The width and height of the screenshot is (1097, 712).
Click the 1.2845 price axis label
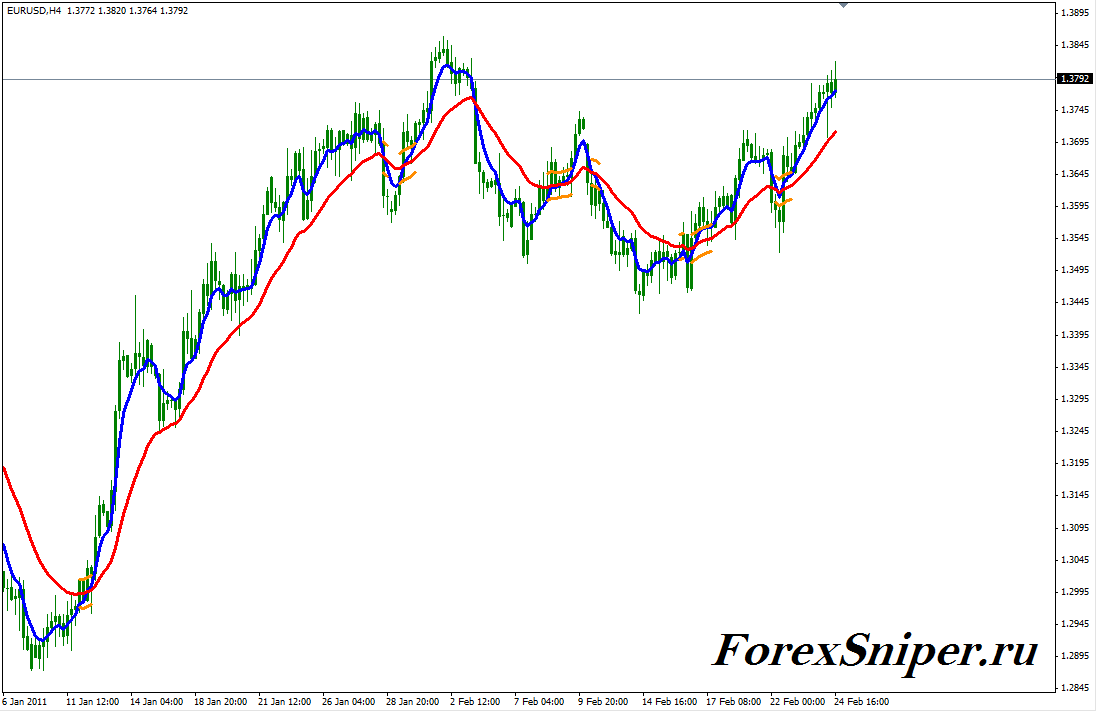1074,688
